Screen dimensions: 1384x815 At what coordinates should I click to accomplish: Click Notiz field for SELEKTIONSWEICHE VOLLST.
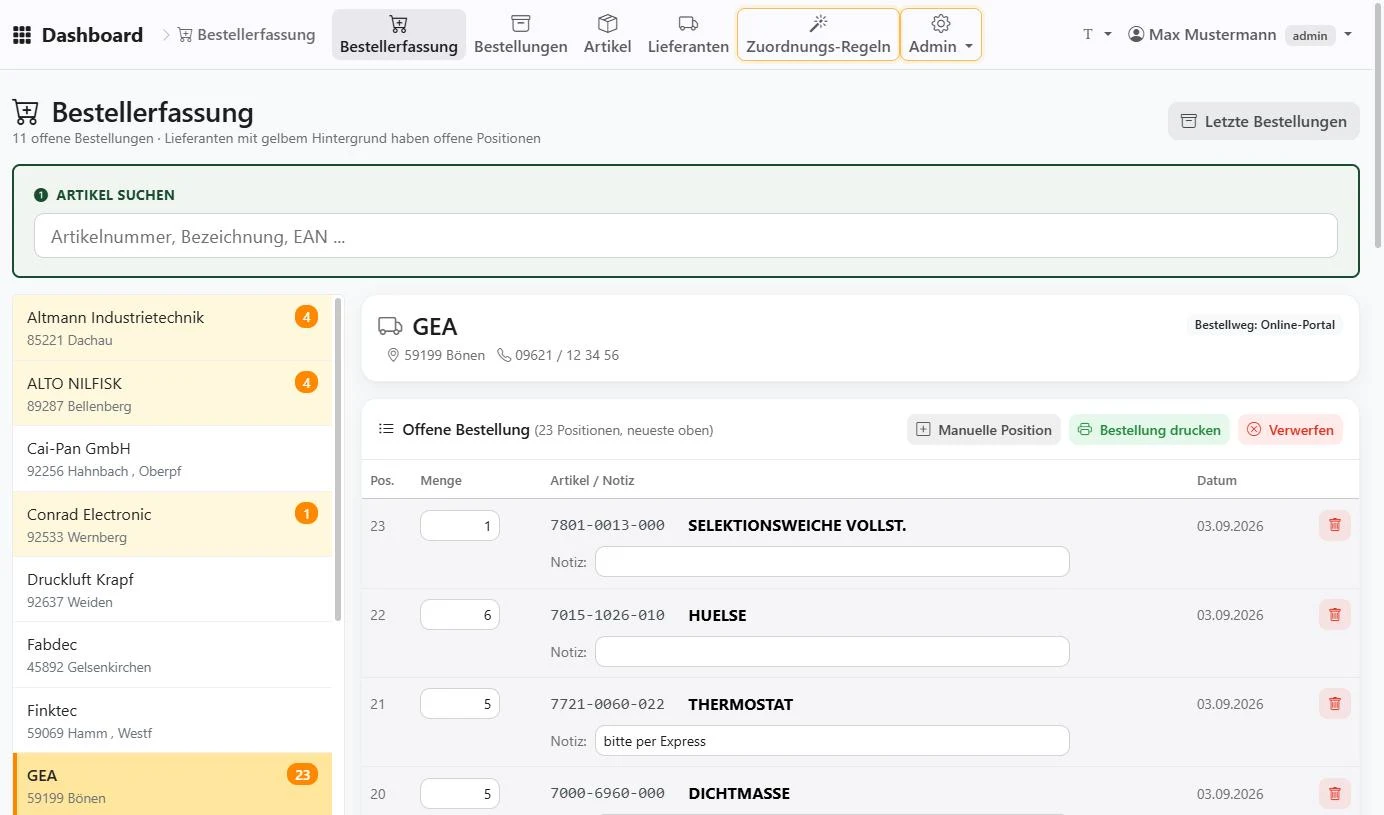832,562
